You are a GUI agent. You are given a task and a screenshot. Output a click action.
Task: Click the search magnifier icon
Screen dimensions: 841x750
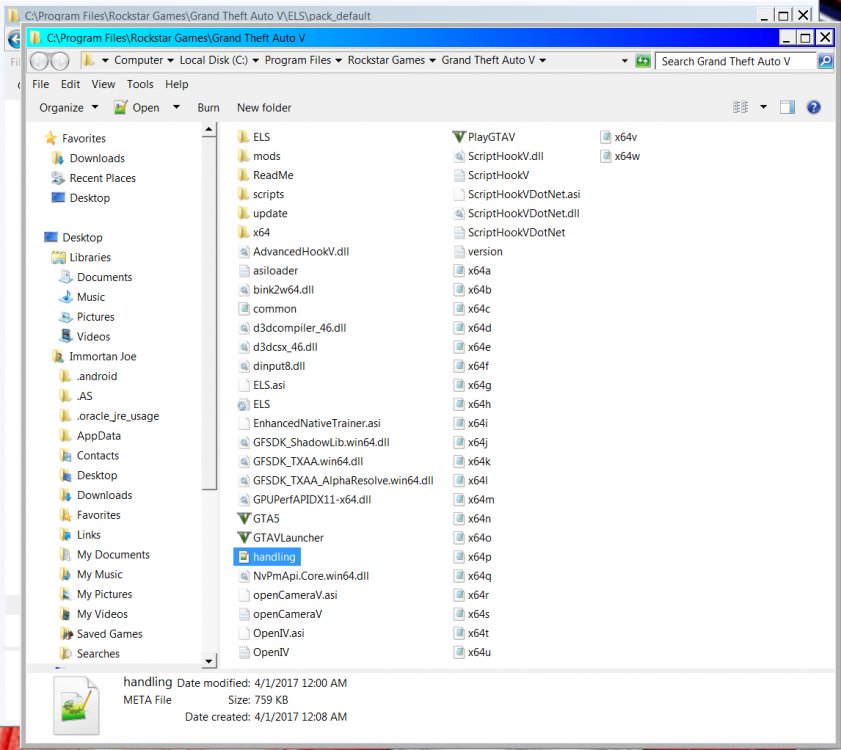(825, 61)
